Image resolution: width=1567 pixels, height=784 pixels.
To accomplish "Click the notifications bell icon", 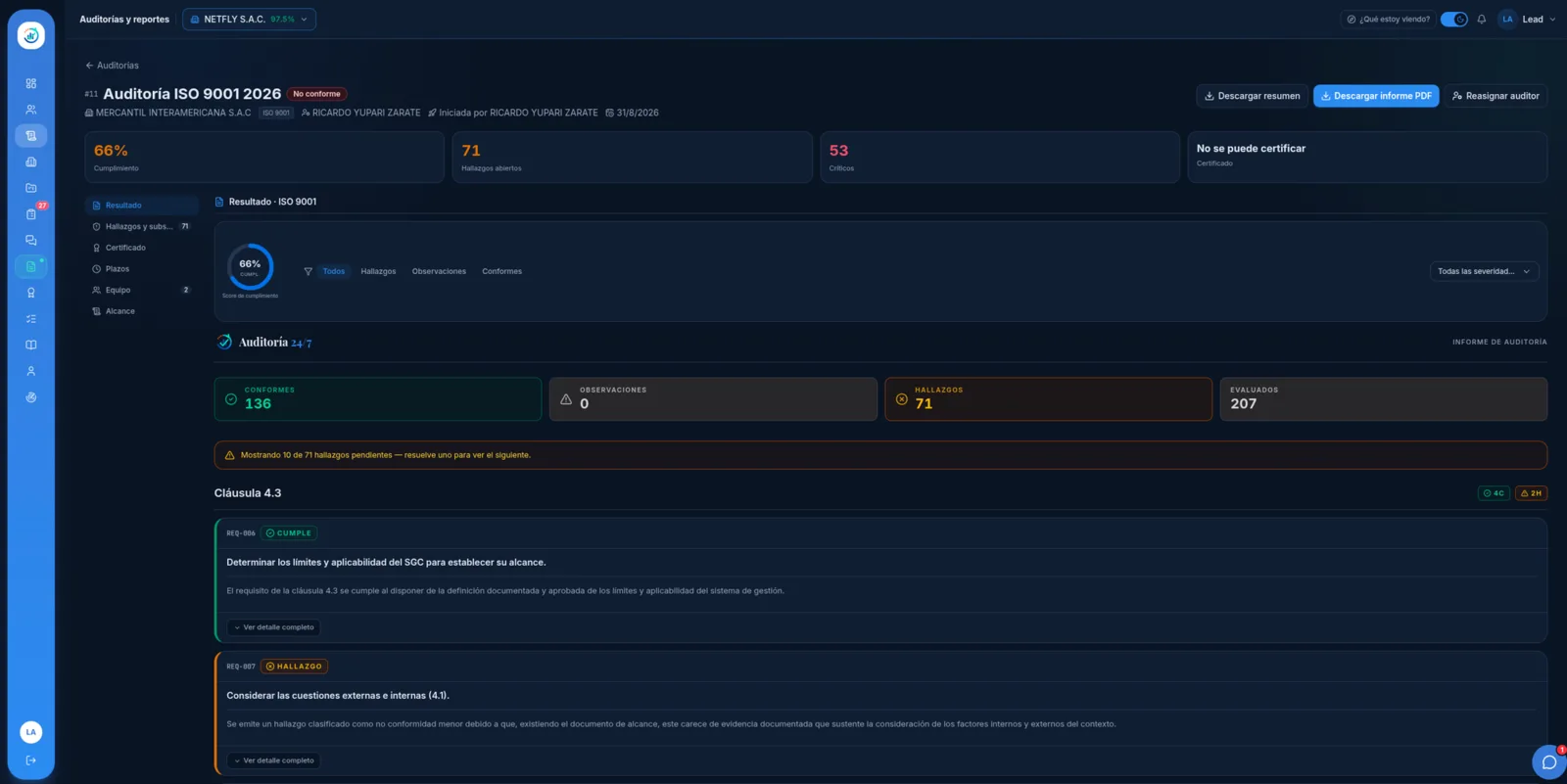I will coord(1482,19).
